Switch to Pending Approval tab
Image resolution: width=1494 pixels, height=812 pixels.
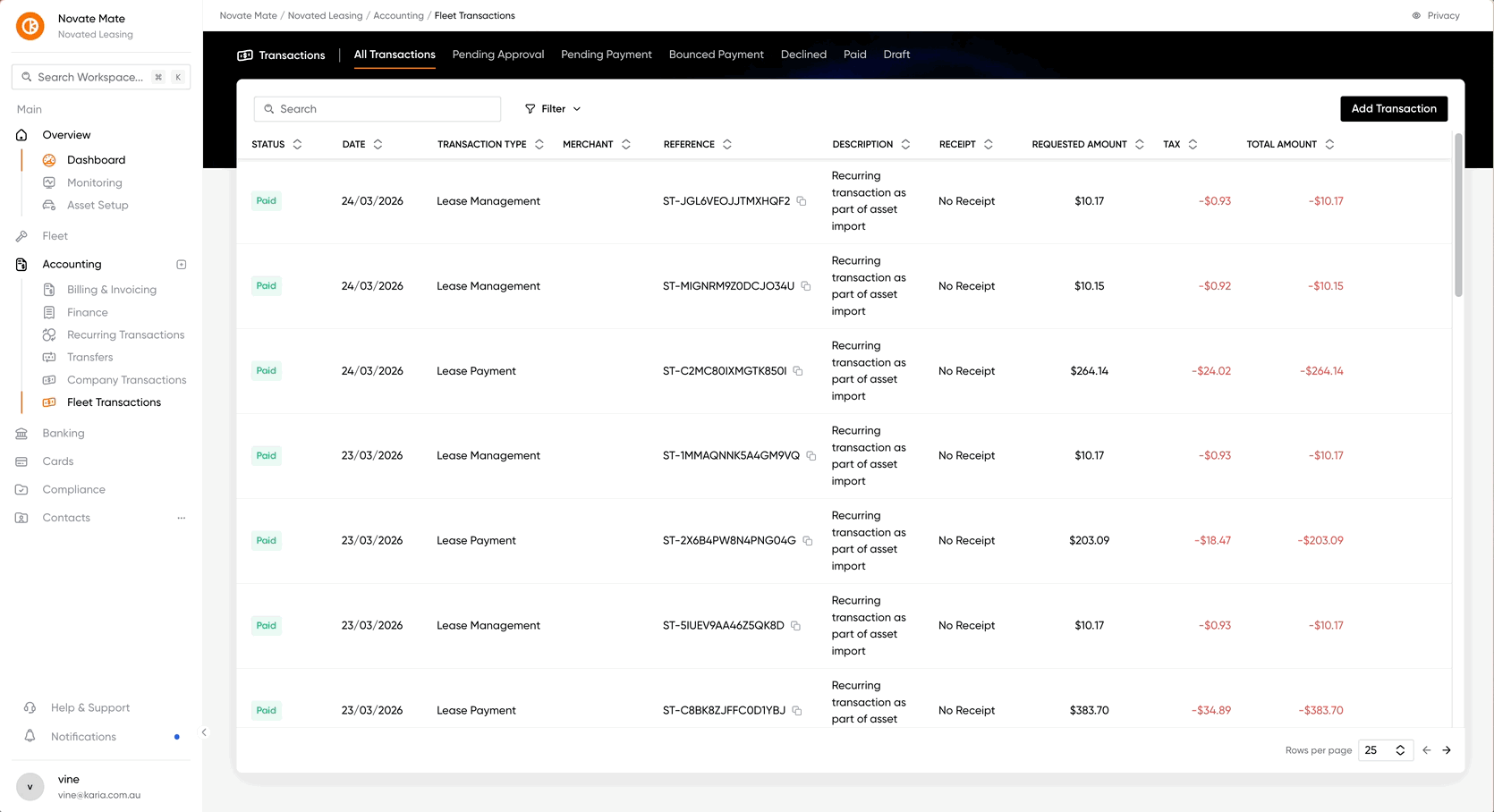498,55
